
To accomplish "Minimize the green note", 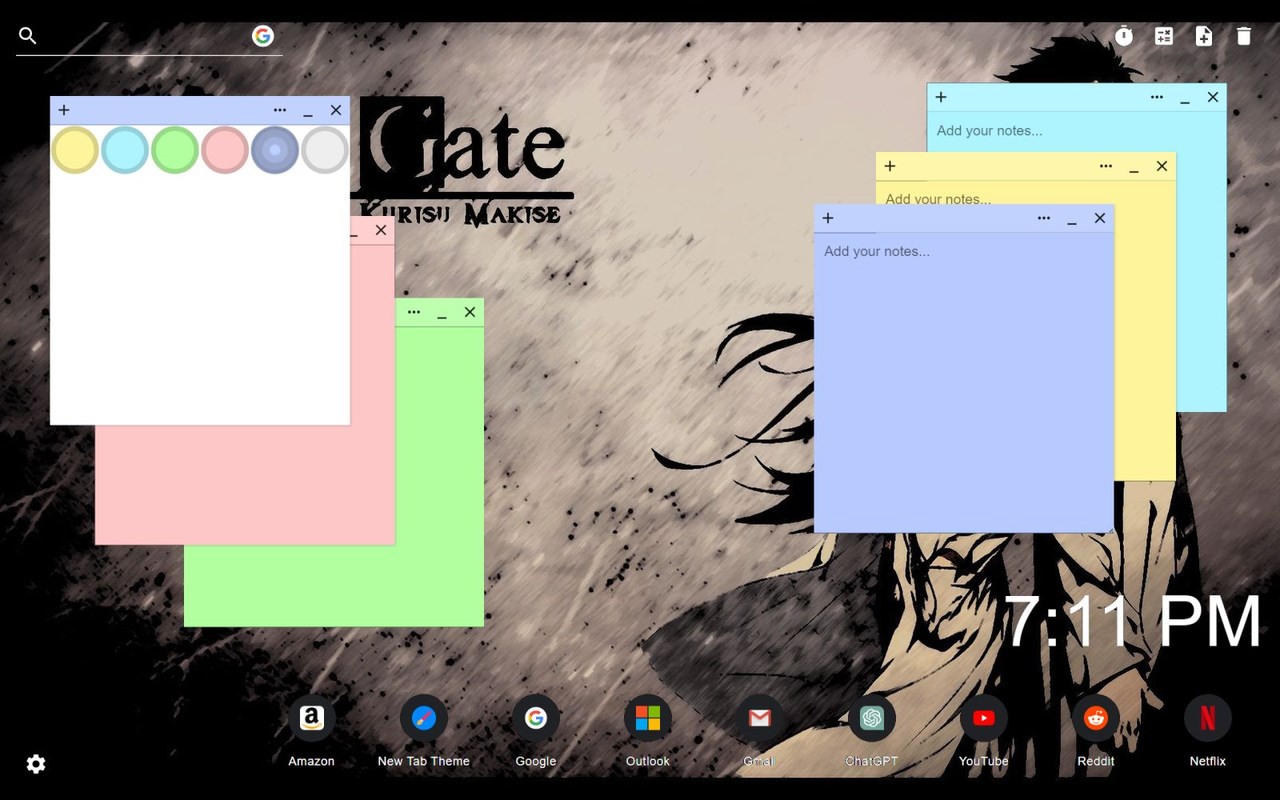I will click(442, 312).
